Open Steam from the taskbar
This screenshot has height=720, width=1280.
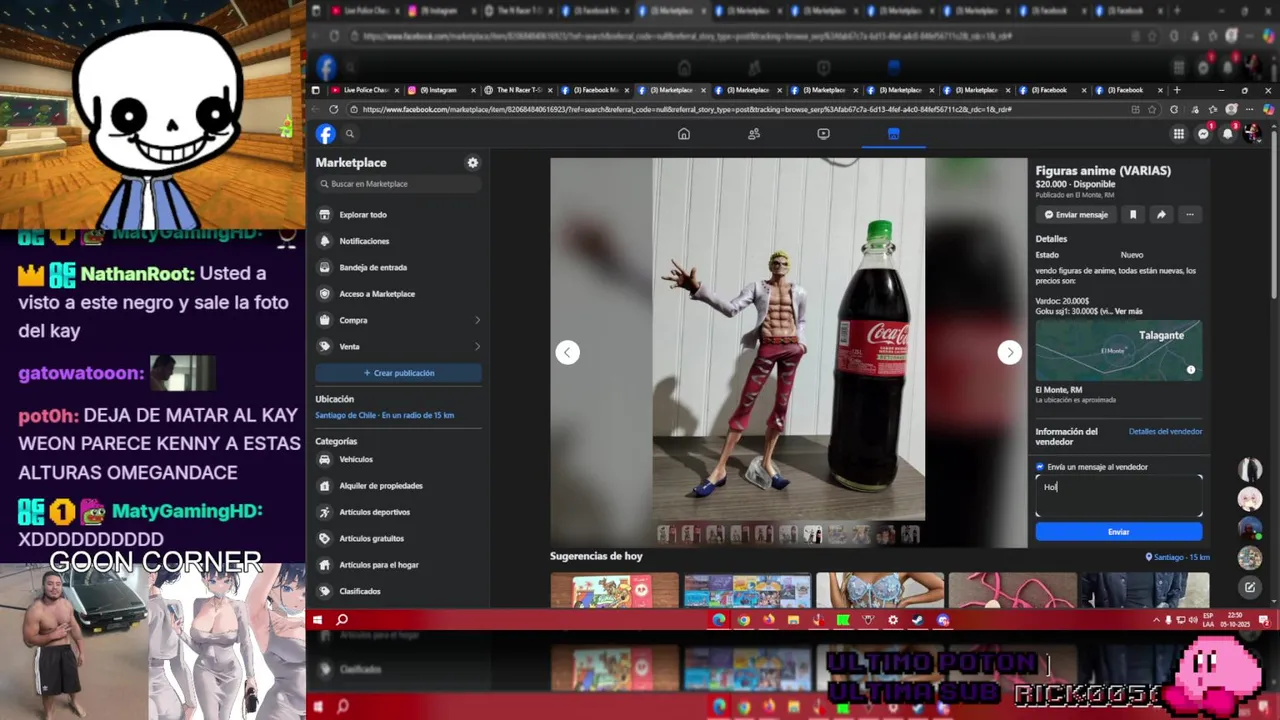coord(918,620)
